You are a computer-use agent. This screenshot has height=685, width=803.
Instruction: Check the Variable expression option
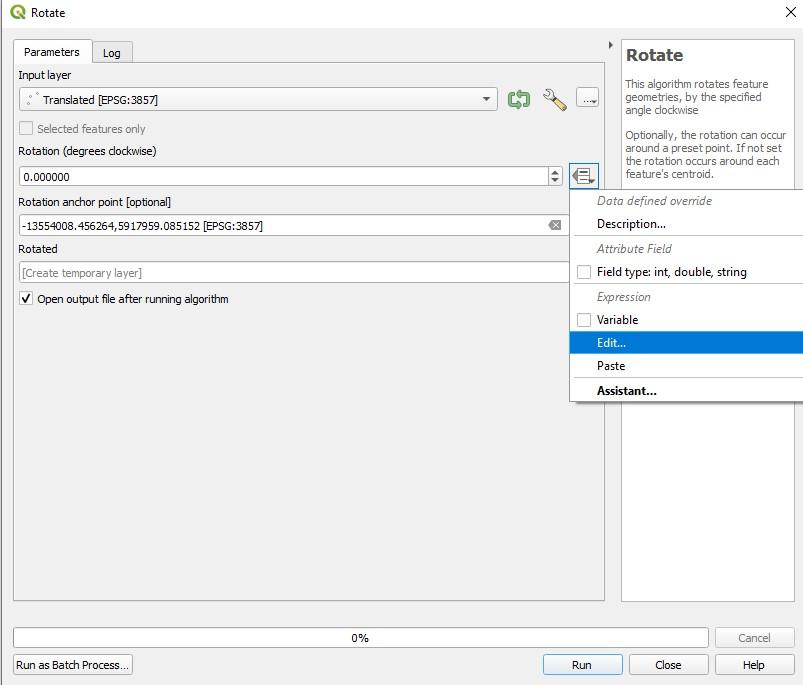pos(584,320)
